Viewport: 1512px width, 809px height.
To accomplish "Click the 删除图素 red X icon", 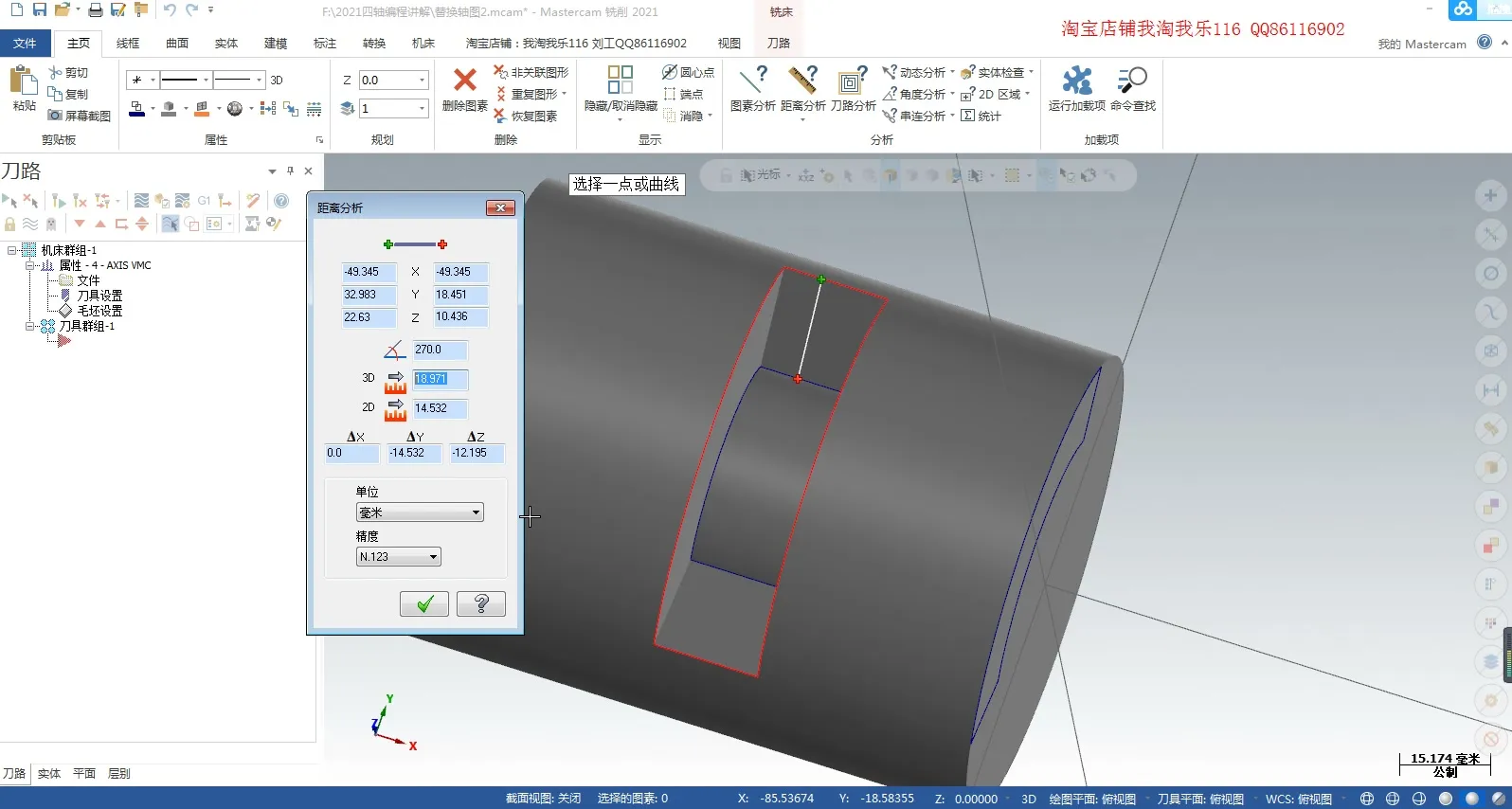I will click(464, 81).
